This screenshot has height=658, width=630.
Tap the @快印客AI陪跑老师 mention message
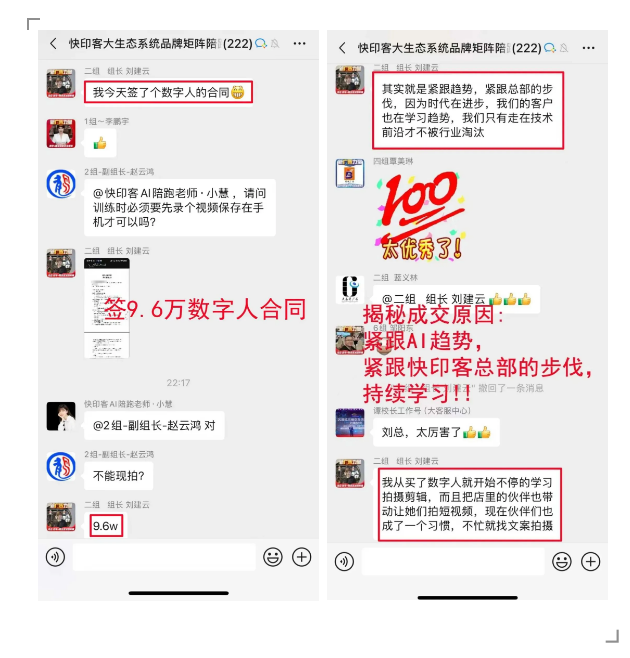pos(180,208)
